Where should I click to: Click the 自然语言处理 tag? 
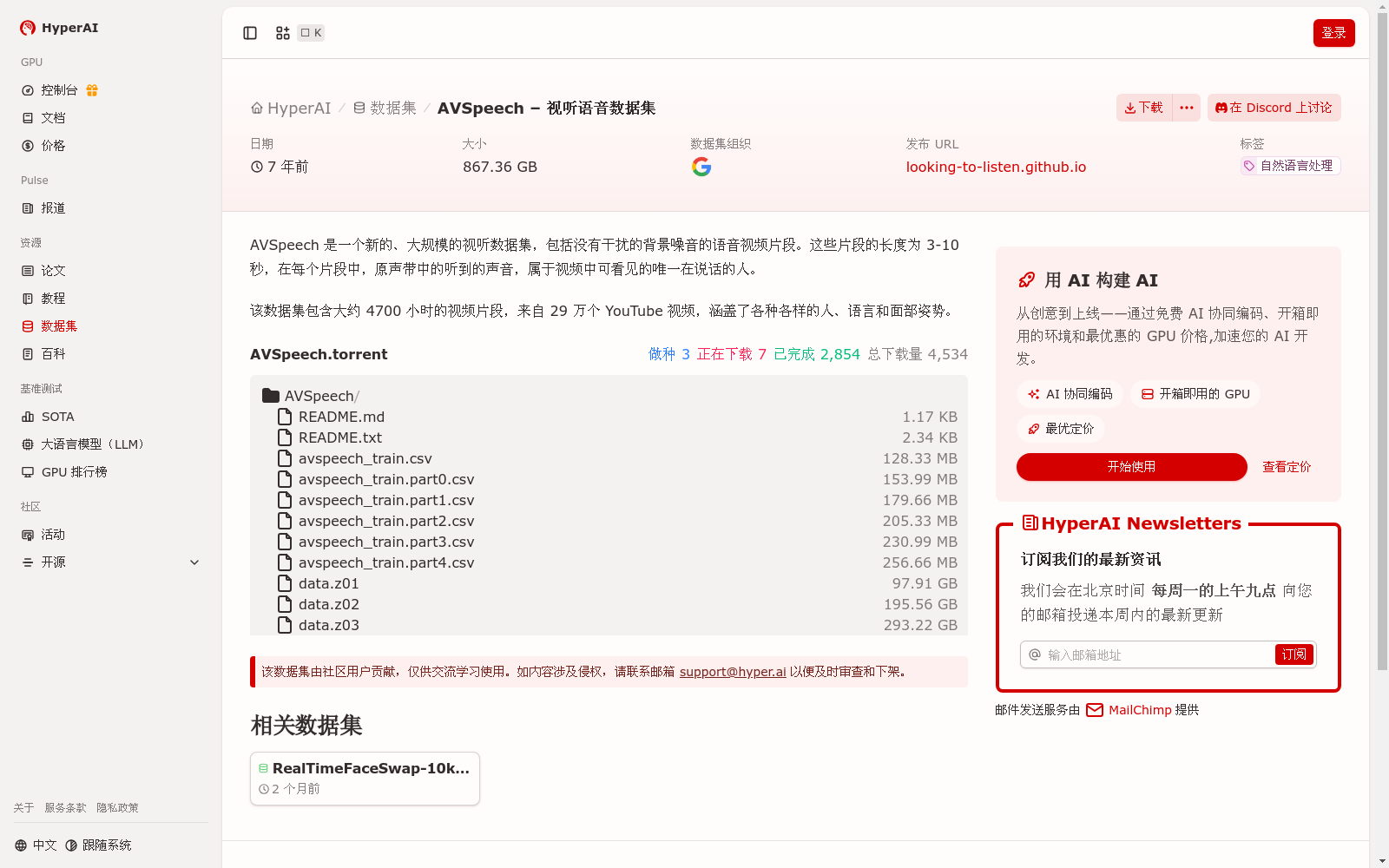[1290, 166]
